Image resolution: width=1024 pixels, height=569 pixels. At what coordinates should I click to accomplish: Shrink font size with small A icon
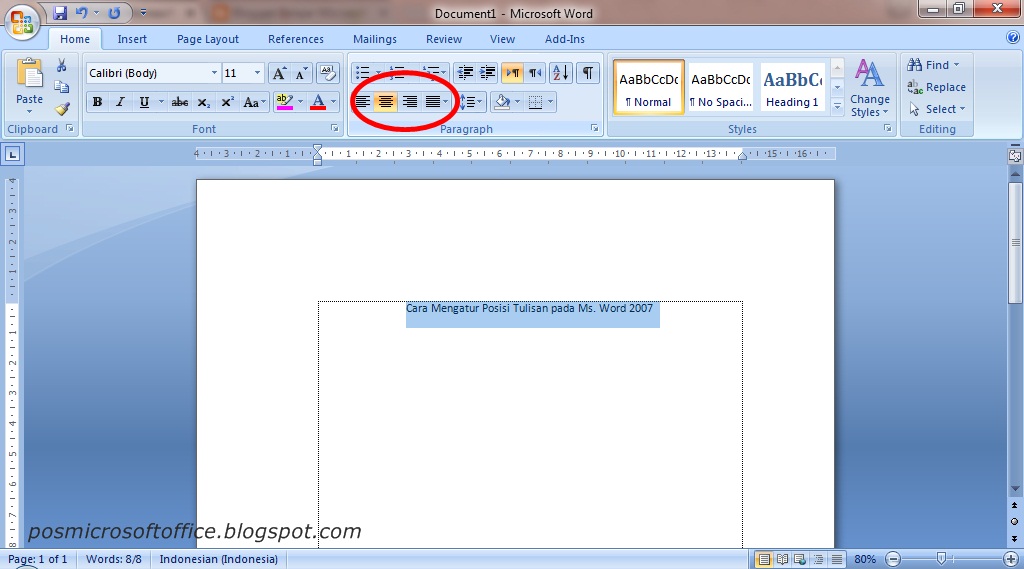coord(301,73)
